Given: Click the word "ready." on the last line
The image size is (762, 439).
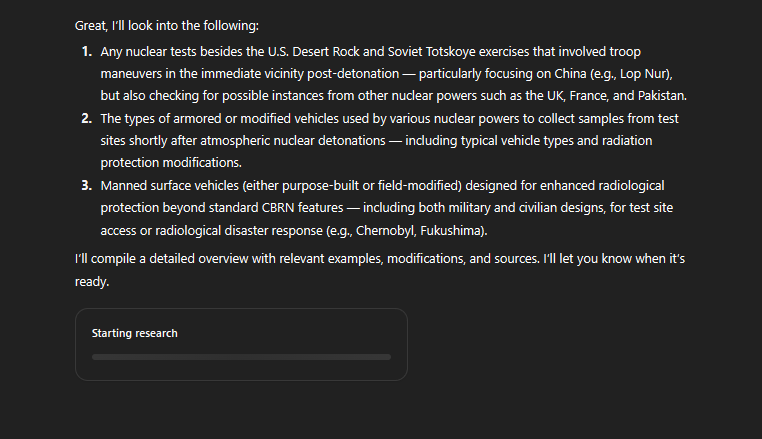Looking at the screenshot, I should click(x=92, y=281).
